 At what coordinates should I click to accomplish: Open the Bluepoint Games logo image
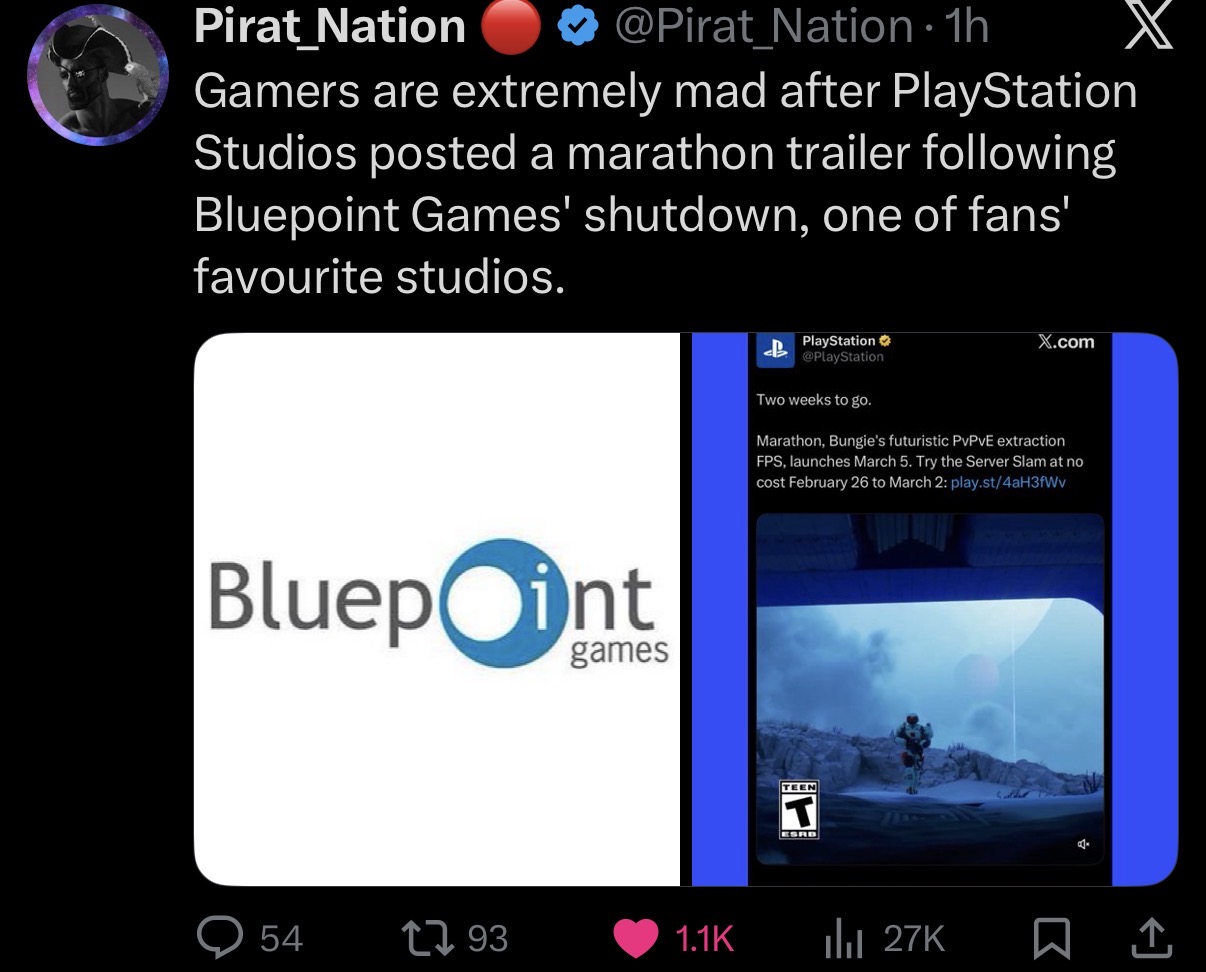(437, 609)
